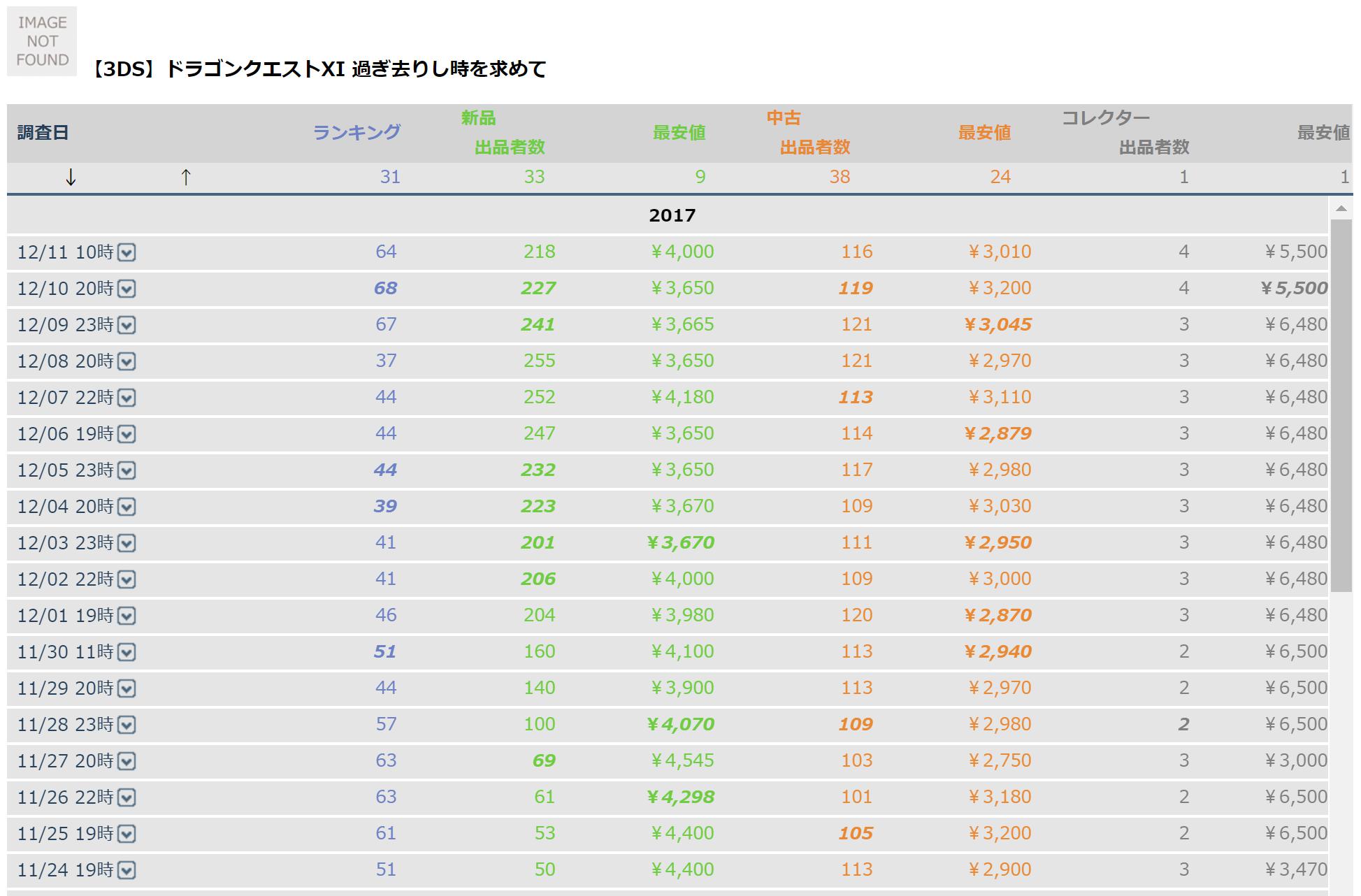Open the dropdown icon beside 11/26 22時
The image size is (1361, 896).
[x=127, y=797]
